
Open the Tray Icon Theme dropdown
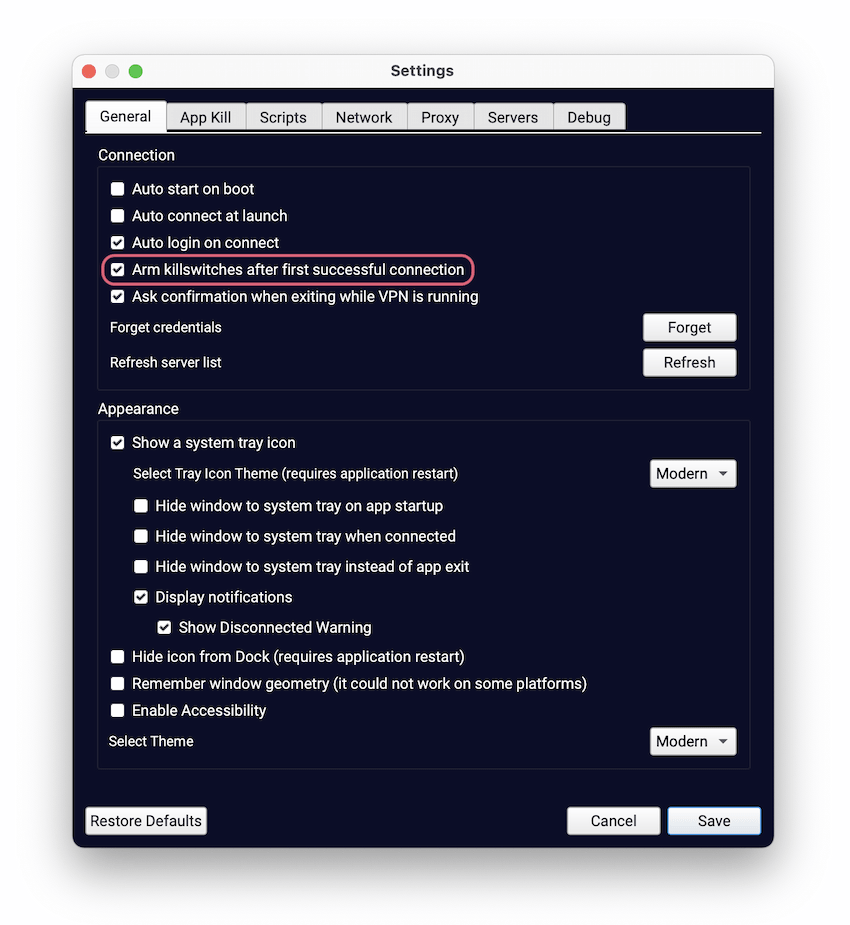click(693, 473)
